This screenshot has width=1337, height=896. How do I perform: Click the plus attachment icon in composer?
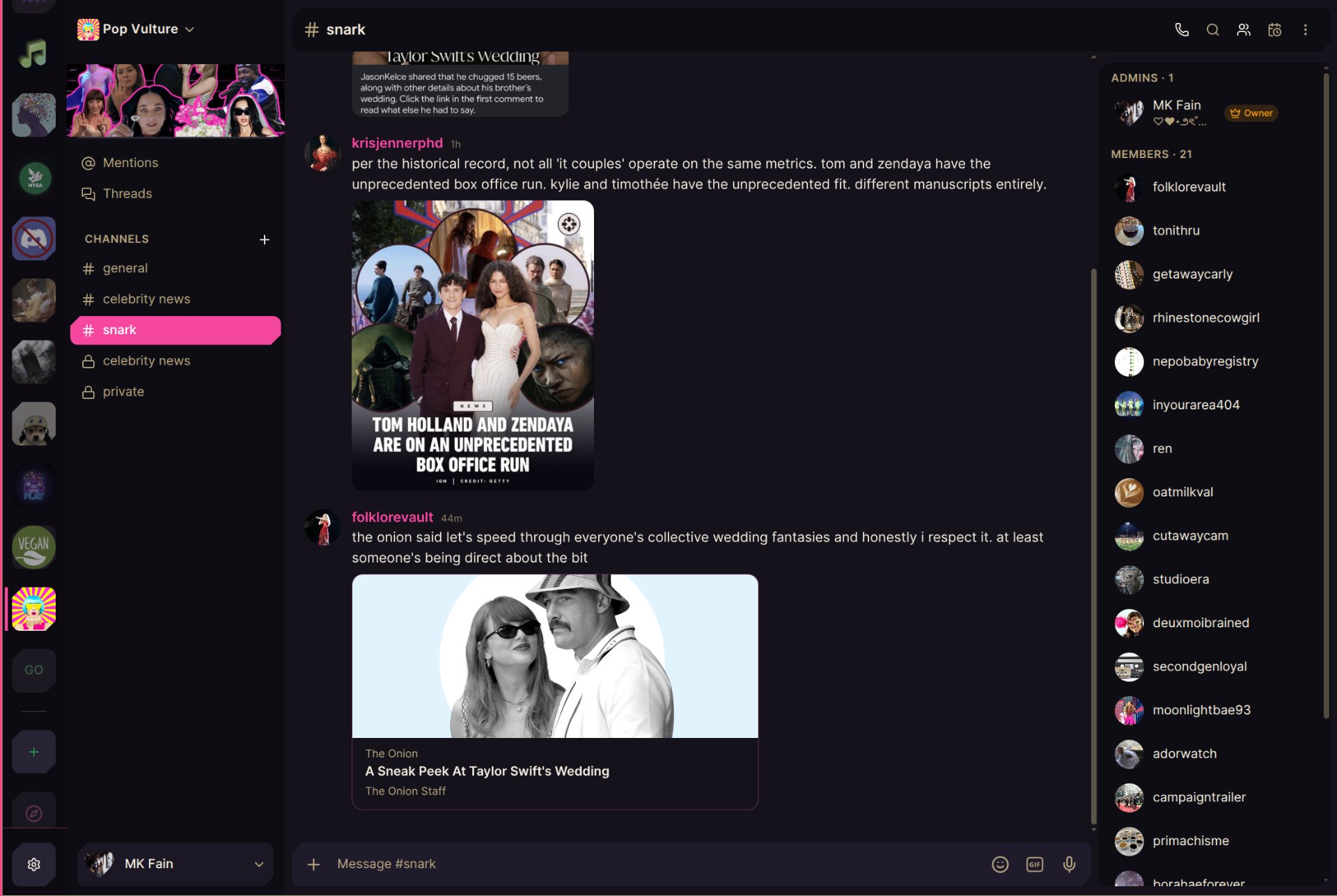[x=313, y=864]
